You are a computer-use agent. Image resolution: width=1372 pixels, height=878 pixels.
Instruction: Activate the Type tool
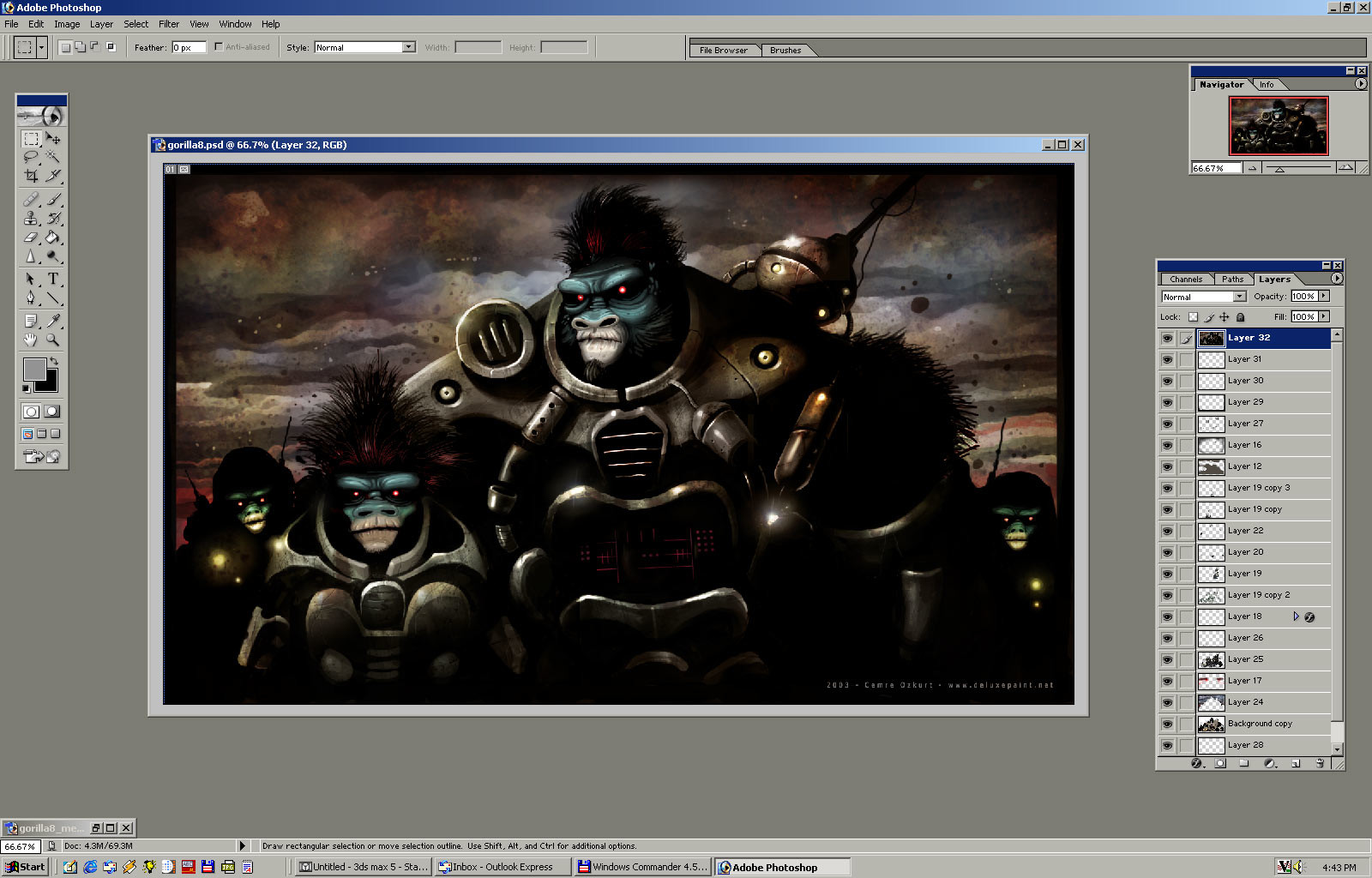tap(53, 280)
